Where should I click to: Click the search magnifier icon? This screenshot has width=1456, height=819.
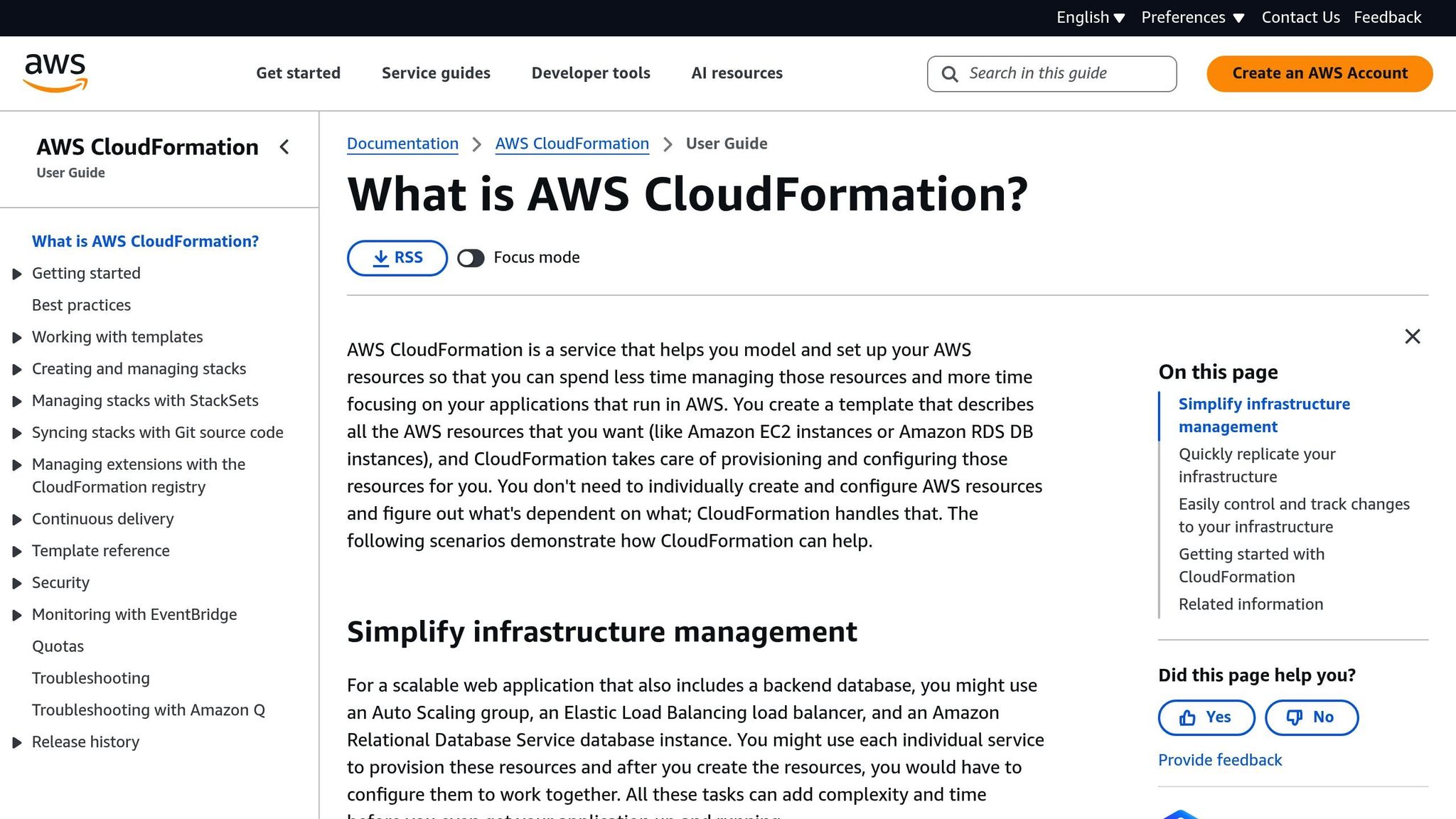(x=949, y=74)
